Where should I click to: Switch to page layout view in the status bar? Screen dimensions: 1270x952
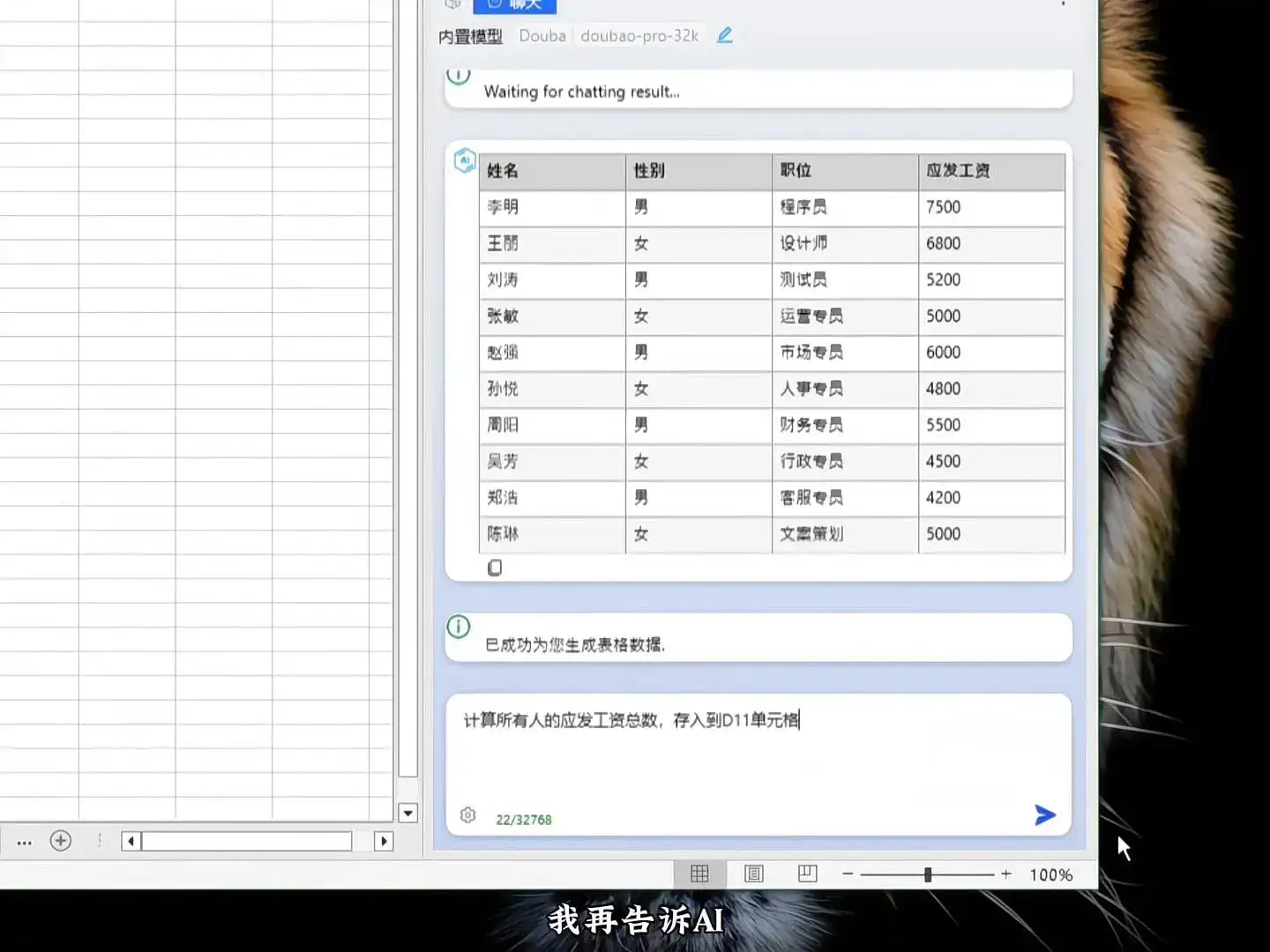tap(753, 874)
